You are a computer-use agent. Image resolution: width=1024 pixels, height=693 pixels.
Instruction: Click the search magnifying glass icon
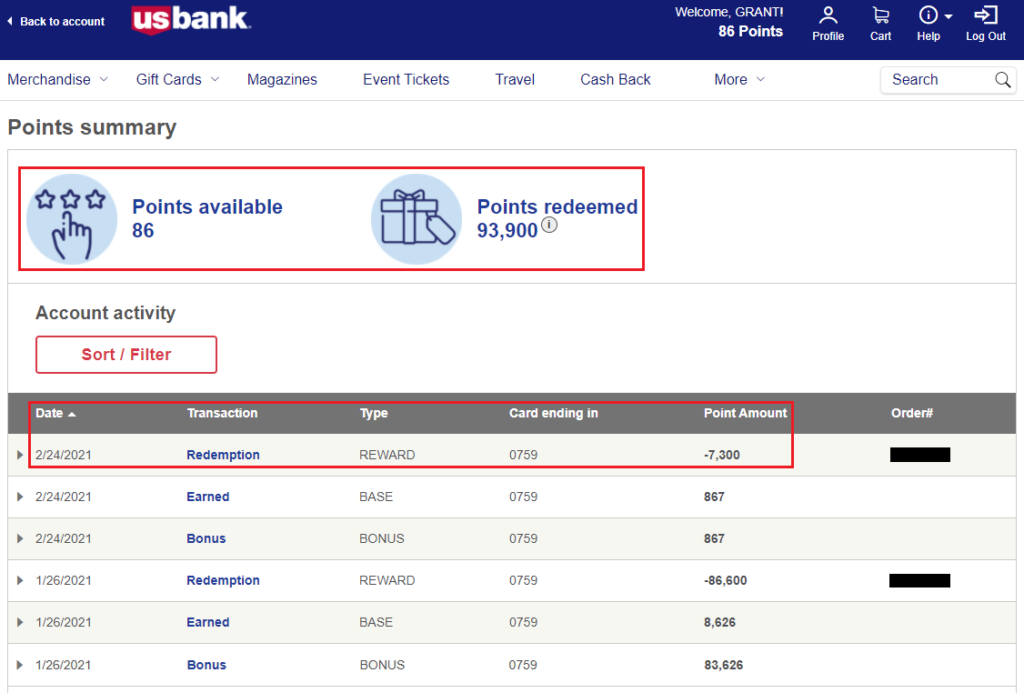click(x=1003, y=79)
